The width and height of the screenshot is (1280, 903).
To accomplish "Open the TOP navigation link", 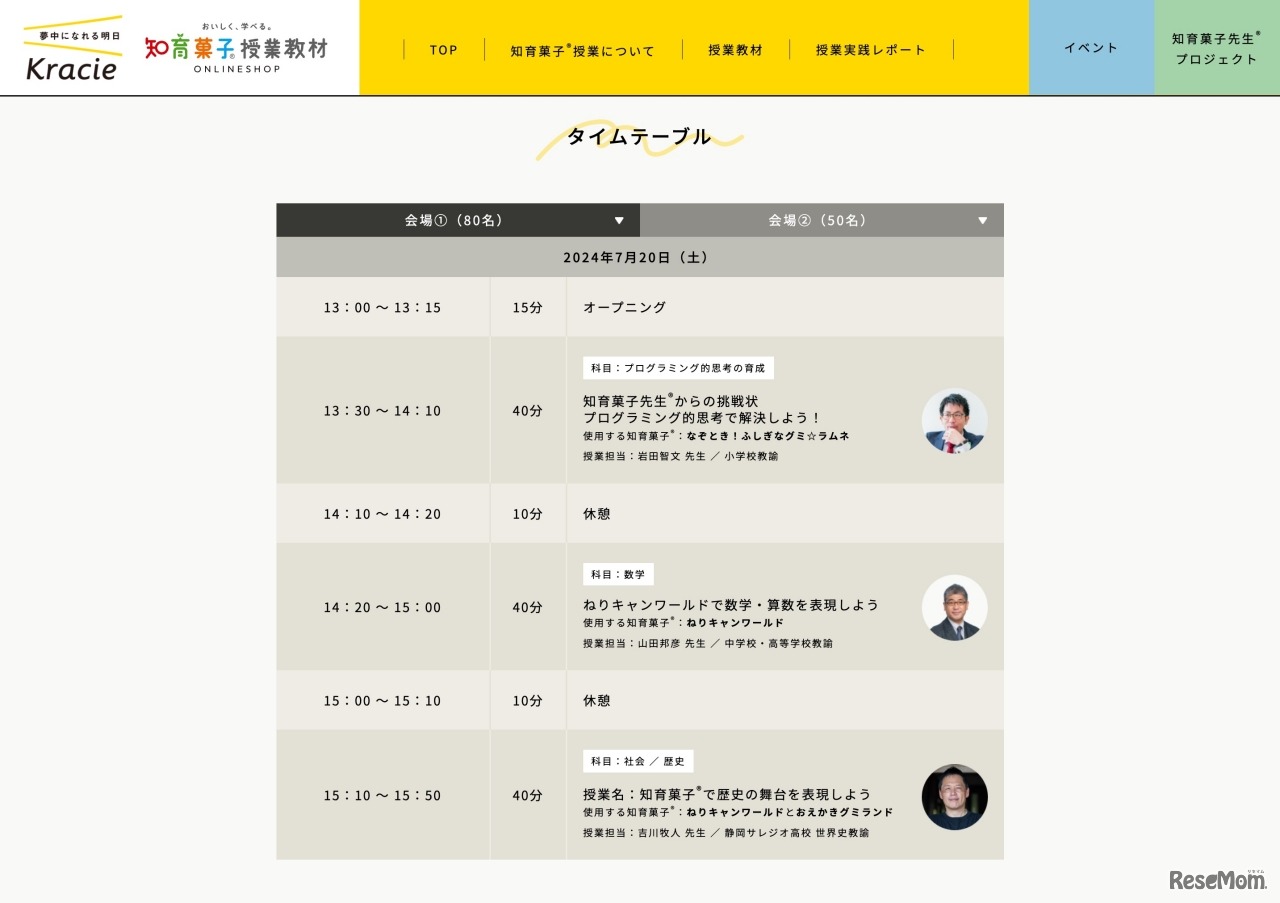I will [x=443, y=49].
